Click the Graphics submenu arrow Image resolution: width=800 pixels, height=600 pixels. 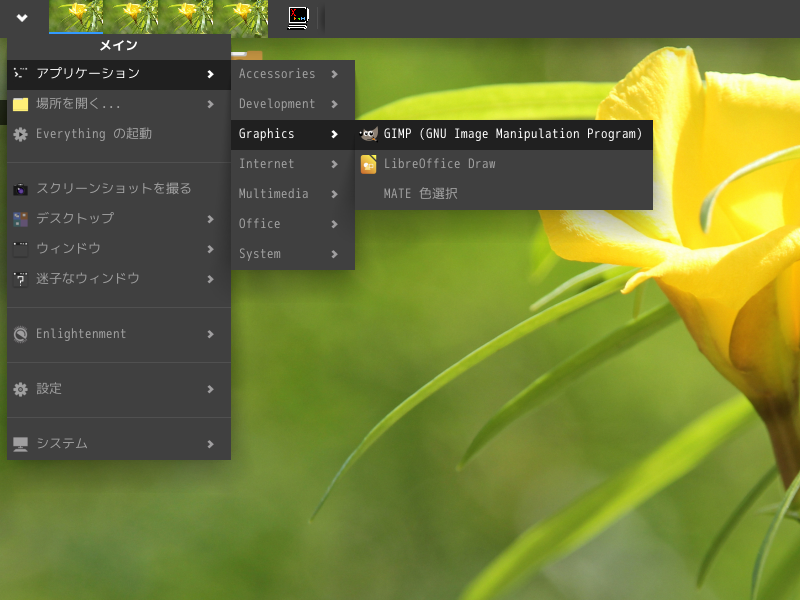coord(334,134)
